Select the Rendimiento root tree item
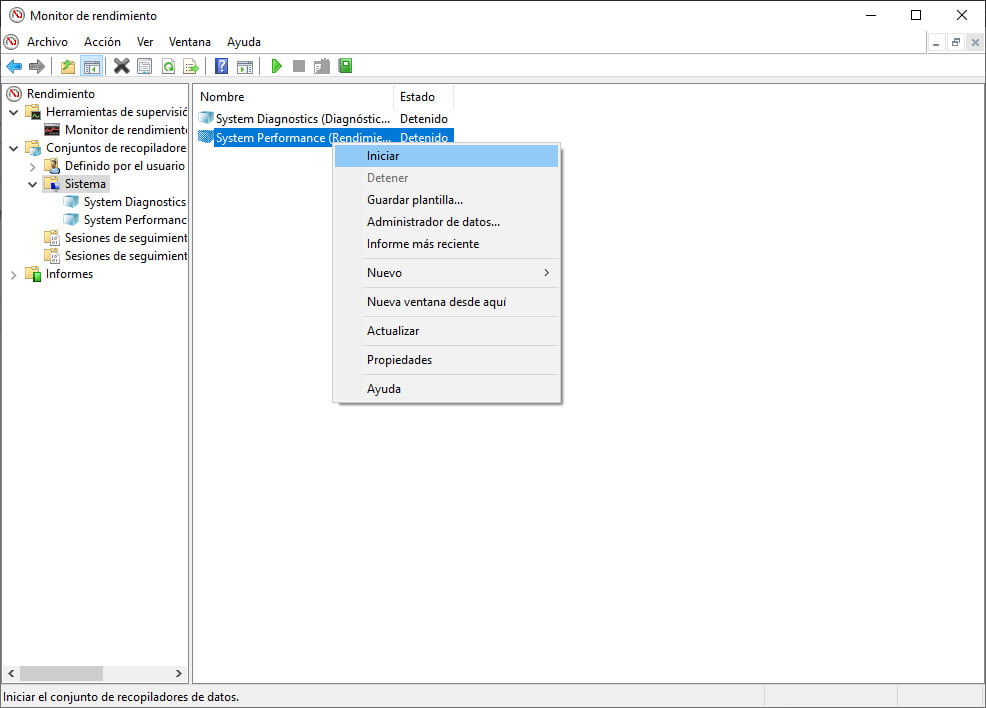The width and height of the screenshot is (986, 708). coord(60,94)
